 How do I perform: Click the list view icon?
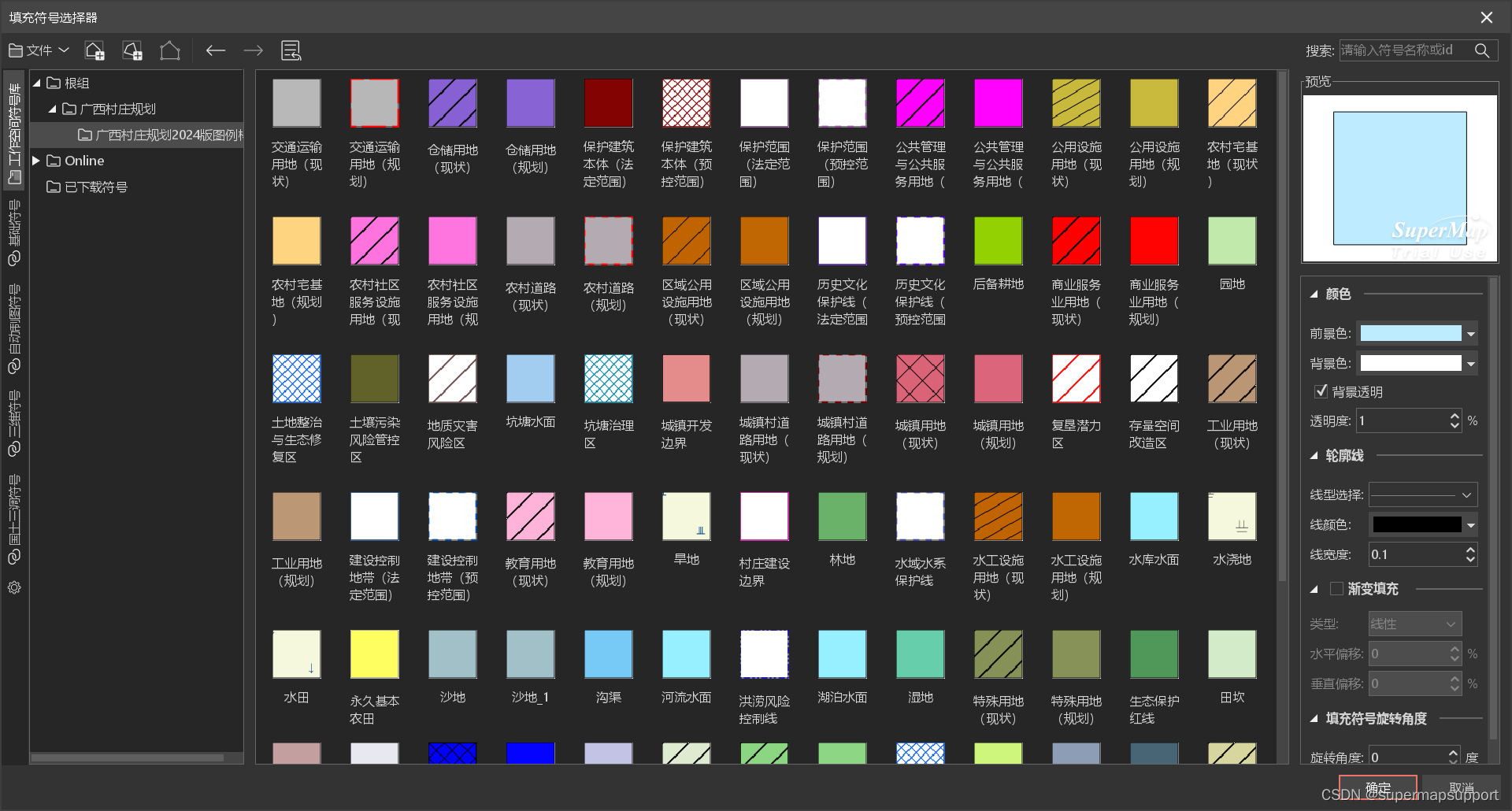(x=291, y=51)
